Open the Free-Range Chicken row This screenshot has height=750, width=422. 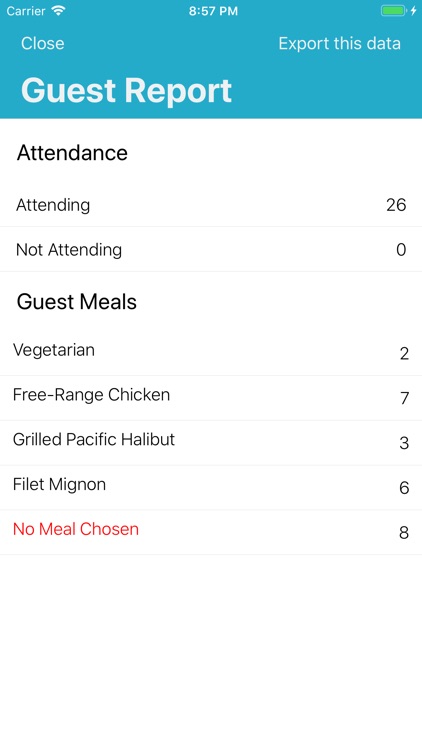pyautogui.click(x=211, y=398)
